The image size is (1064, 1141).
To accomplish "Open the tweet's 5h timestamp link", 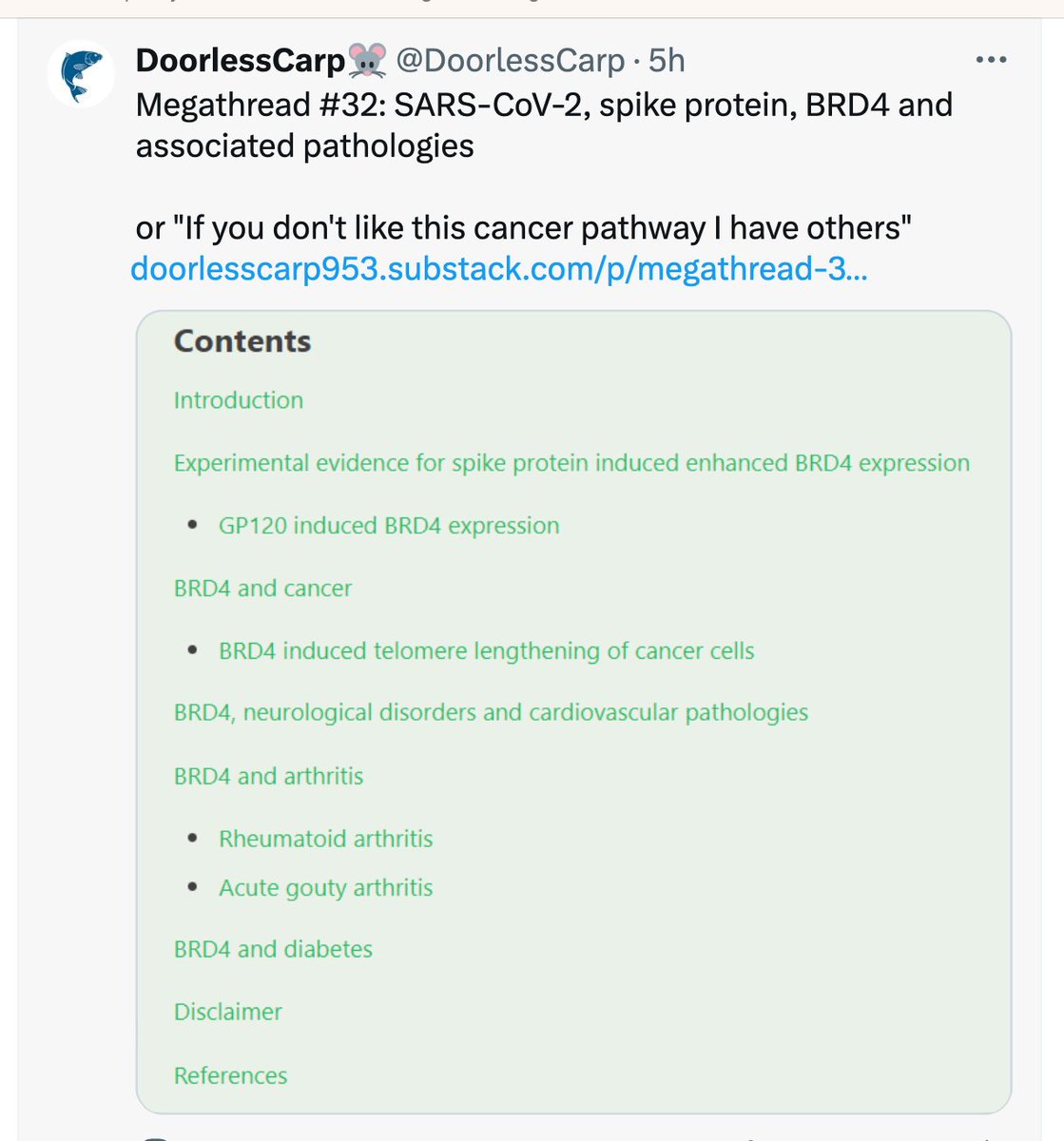I will [667, 61].
